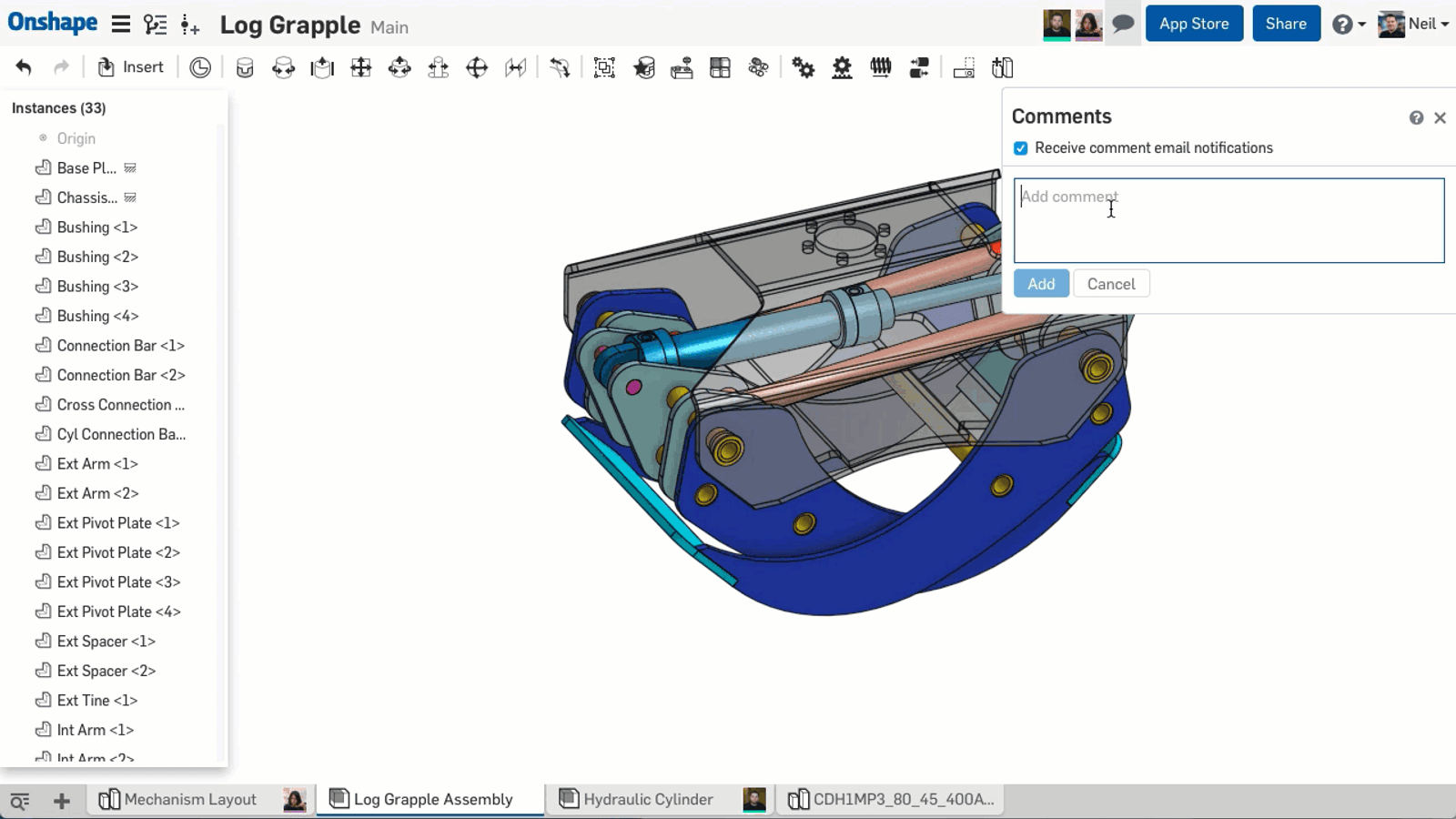Screen dimensions: 1456x819
Task: Toggle Receive comment email notifications checkbox
Action: pos(1021,148)
